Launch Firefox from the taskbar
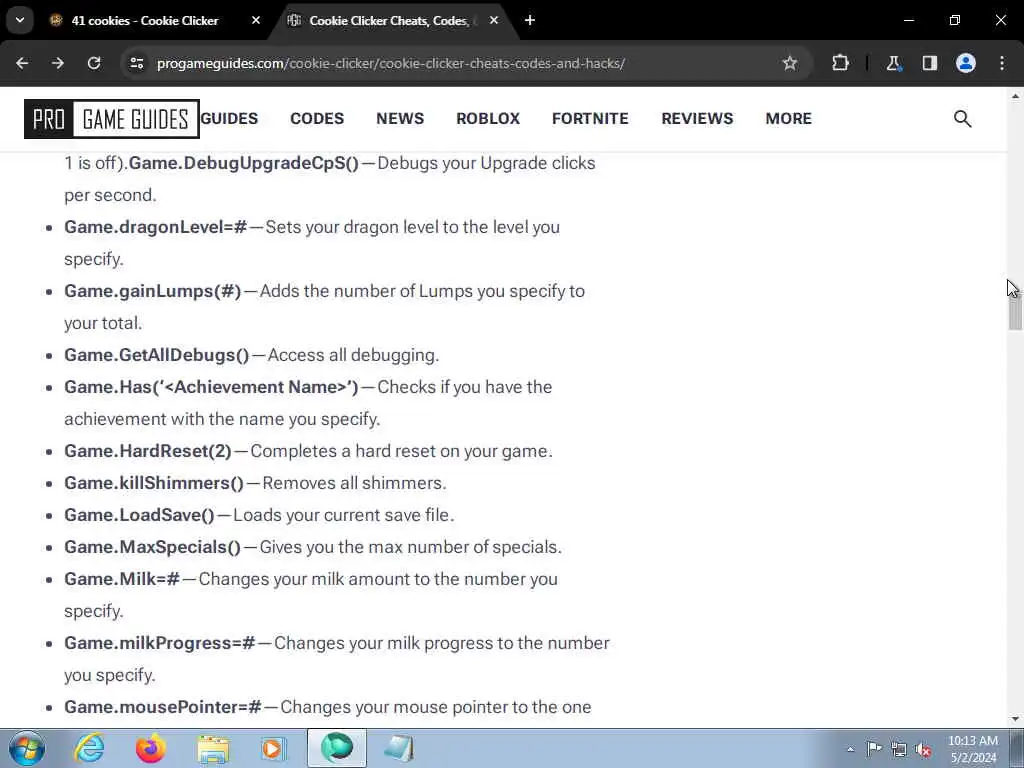Screen dimensions: 1024x768 (150, 748)
